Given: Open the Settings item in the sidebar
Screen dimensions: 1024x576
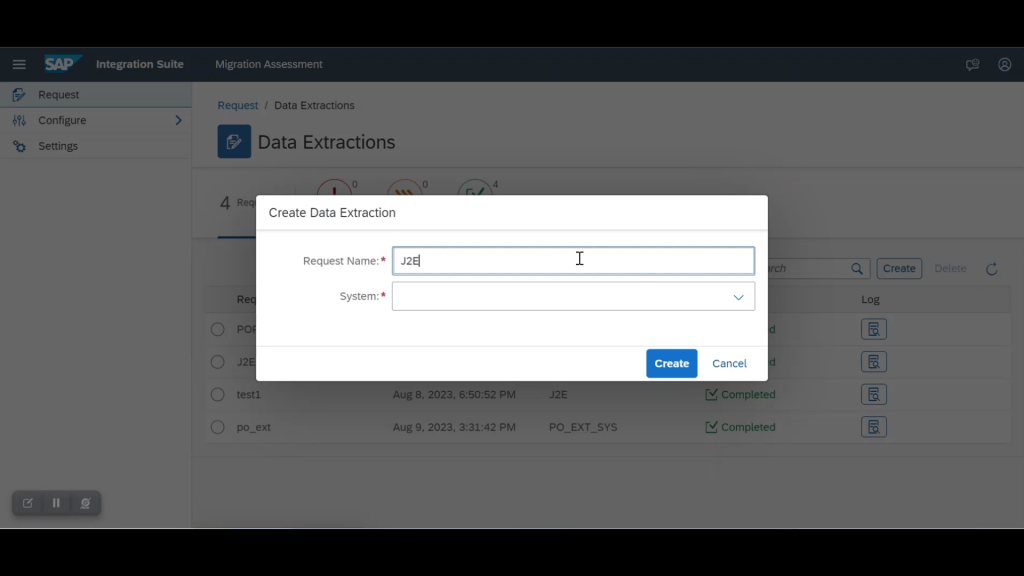Looking at the screenshot, I should [96, 146].
